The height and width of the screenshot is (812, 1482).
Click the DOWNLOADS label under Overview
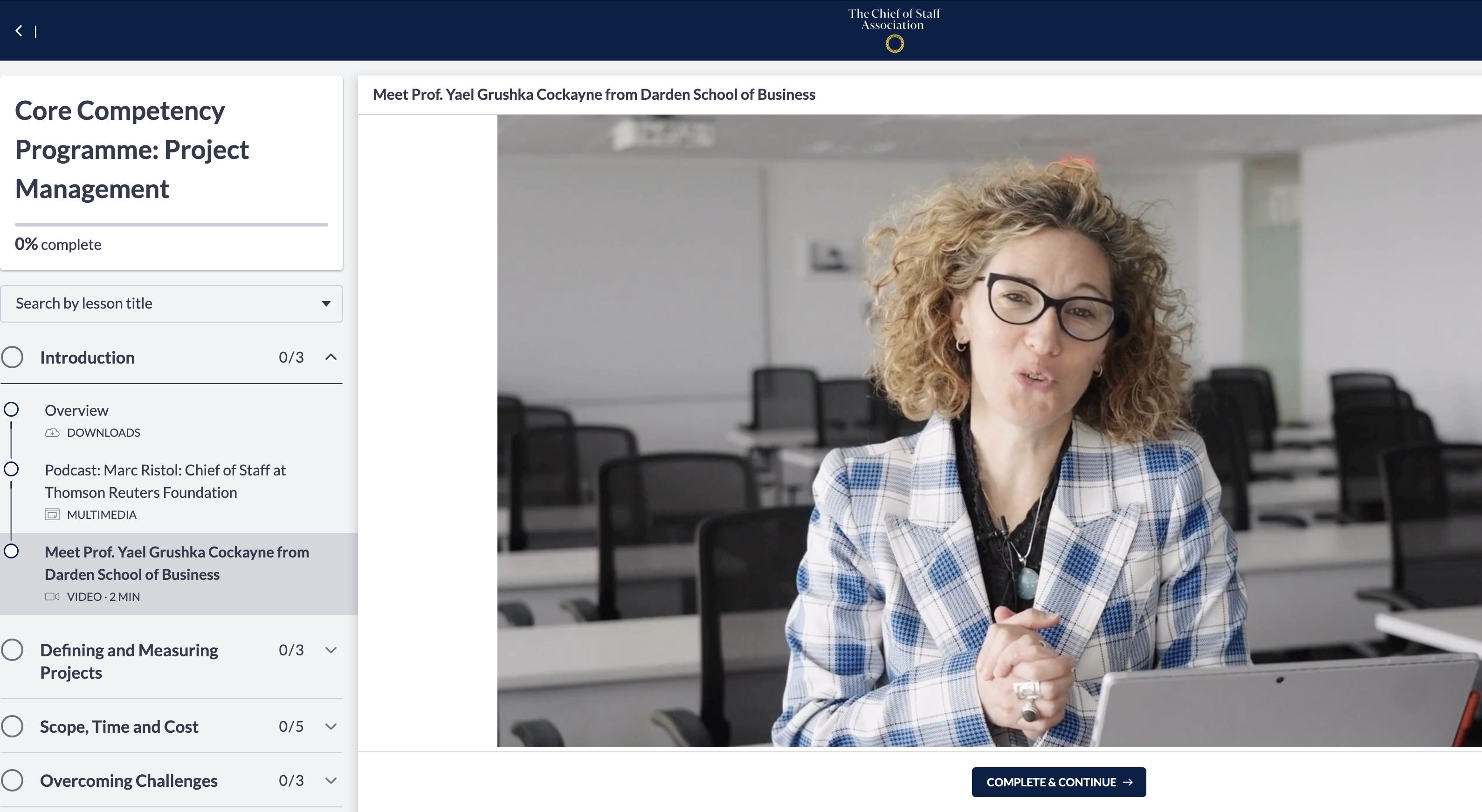[x=103, y=433]
